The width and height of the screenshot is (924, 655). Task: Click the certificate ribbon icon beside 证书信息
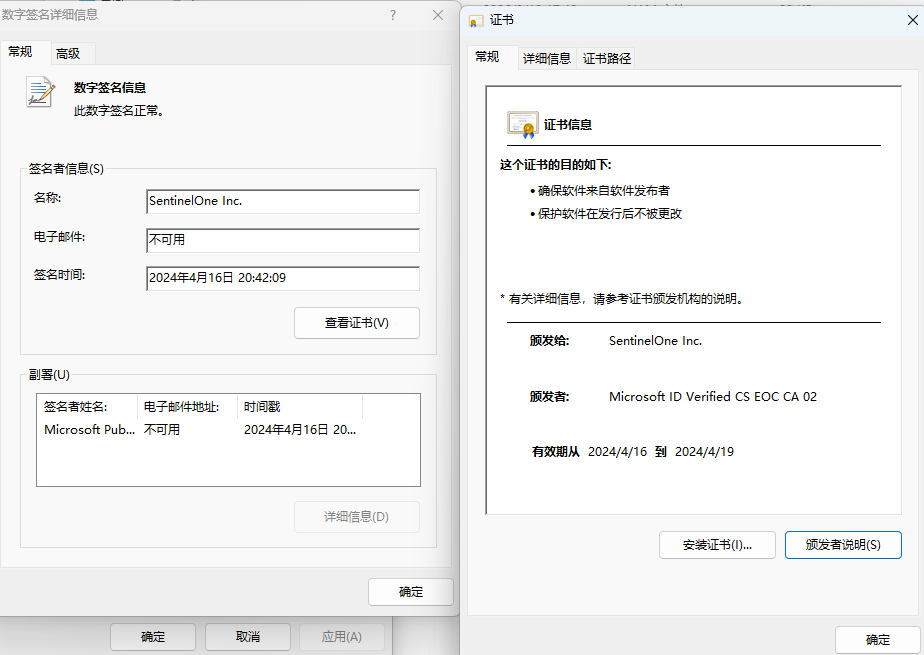tap(523, 124)
